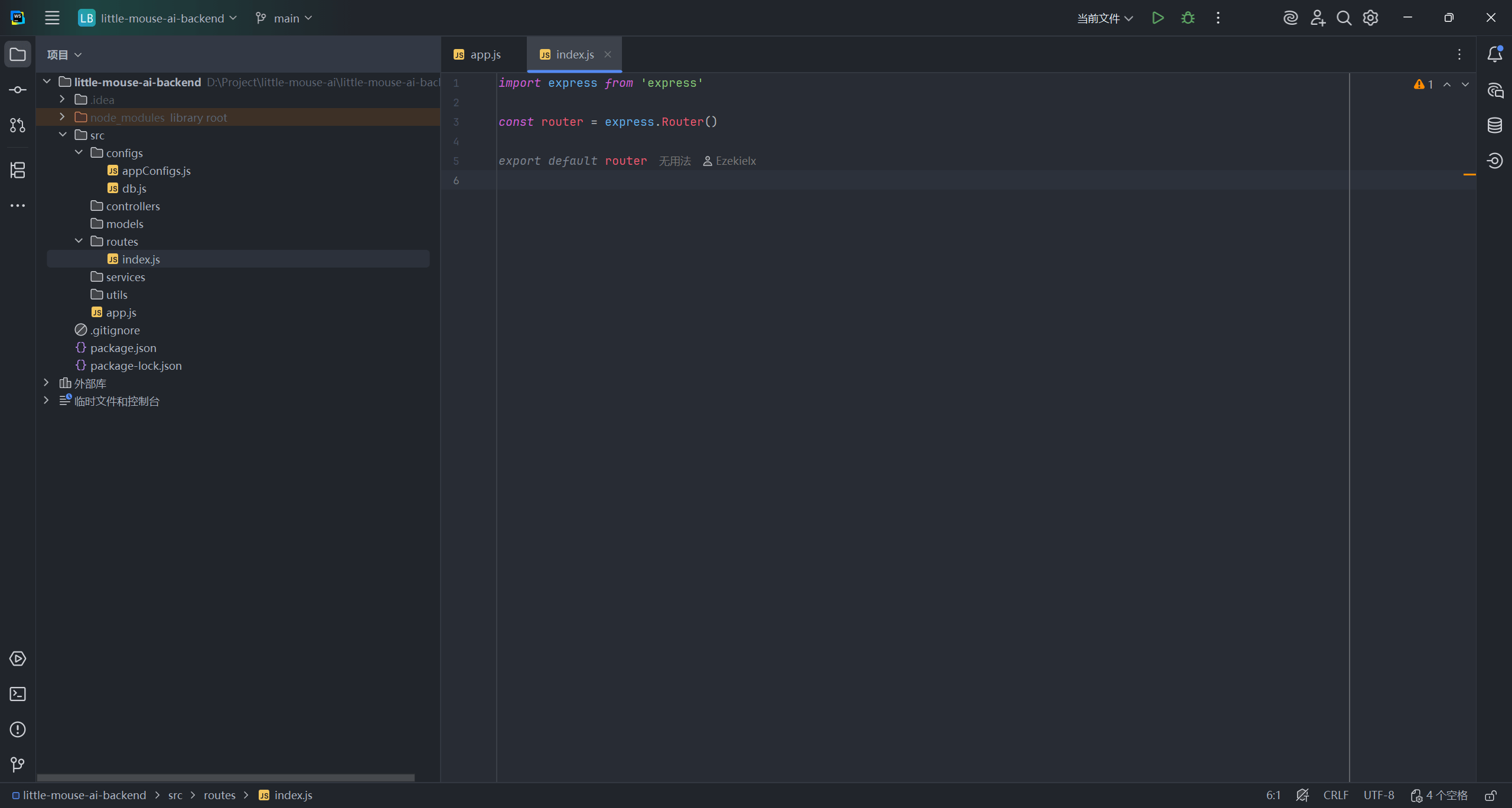Image resolution: width=1512 pixels, height=808 pixels.
Task: Open the Terminal tool window
Action: [x=18, y=694]
